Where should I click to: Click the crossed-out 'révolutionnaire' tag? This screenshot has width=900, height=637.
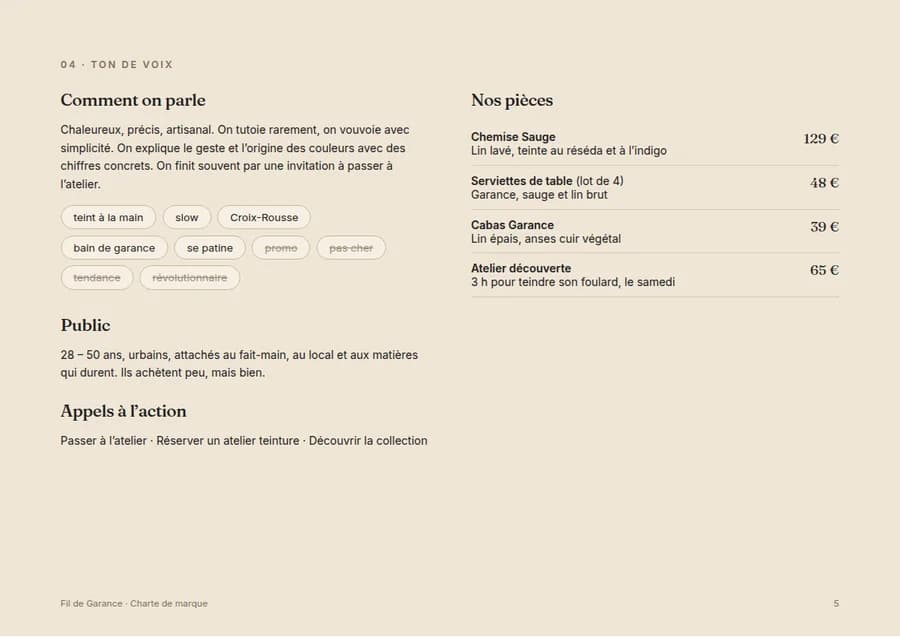[189, 278]
